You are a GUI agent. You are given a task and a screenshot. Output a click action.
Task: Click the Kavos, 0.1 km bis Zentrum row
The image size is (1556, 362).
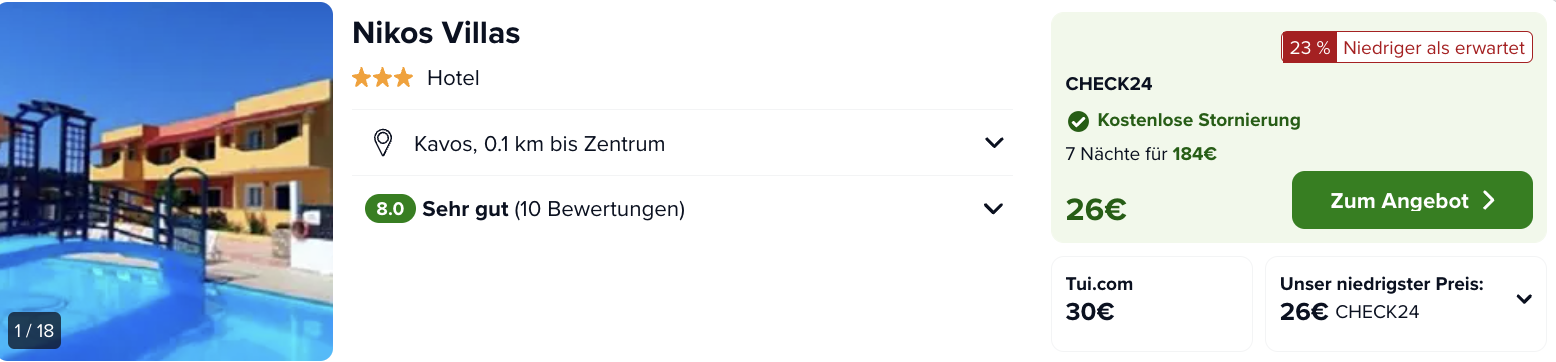click(682, 143)
